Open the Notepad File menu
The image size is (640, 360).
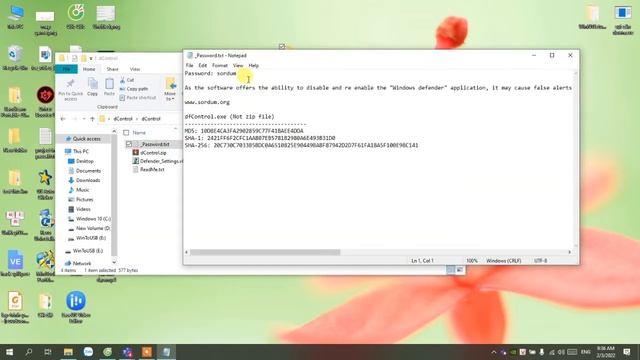click(189, 65)
